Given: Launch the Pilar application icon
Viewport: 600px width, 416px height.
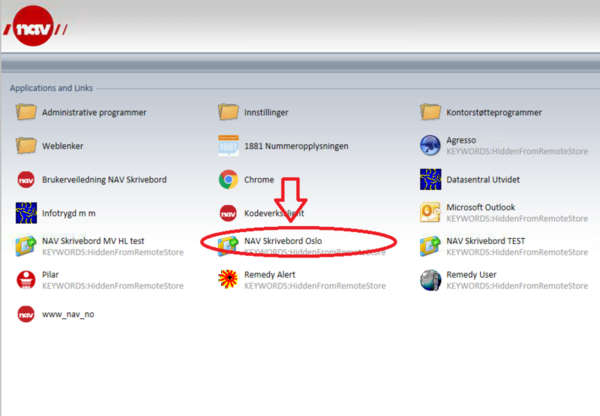Looking at the screenshot, I should (x=26, y=280).
